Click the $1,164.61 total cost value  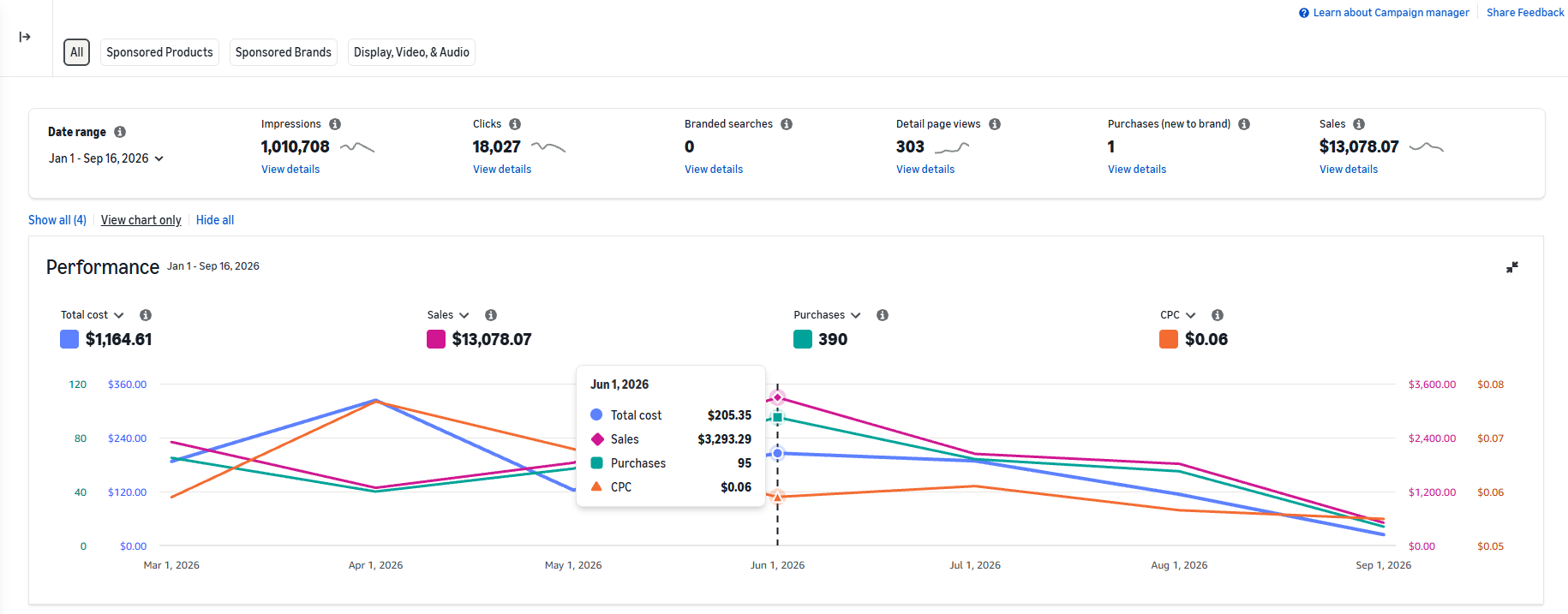(x=119, y=339)
